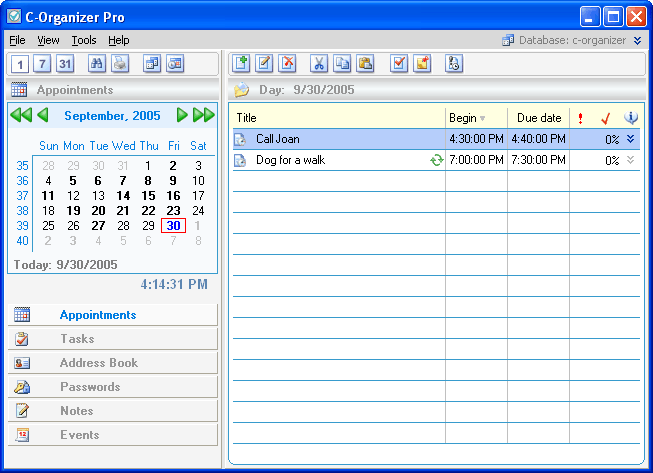
Task: Click the 7:30:00 PM due date cell
Action: [538, 160]
